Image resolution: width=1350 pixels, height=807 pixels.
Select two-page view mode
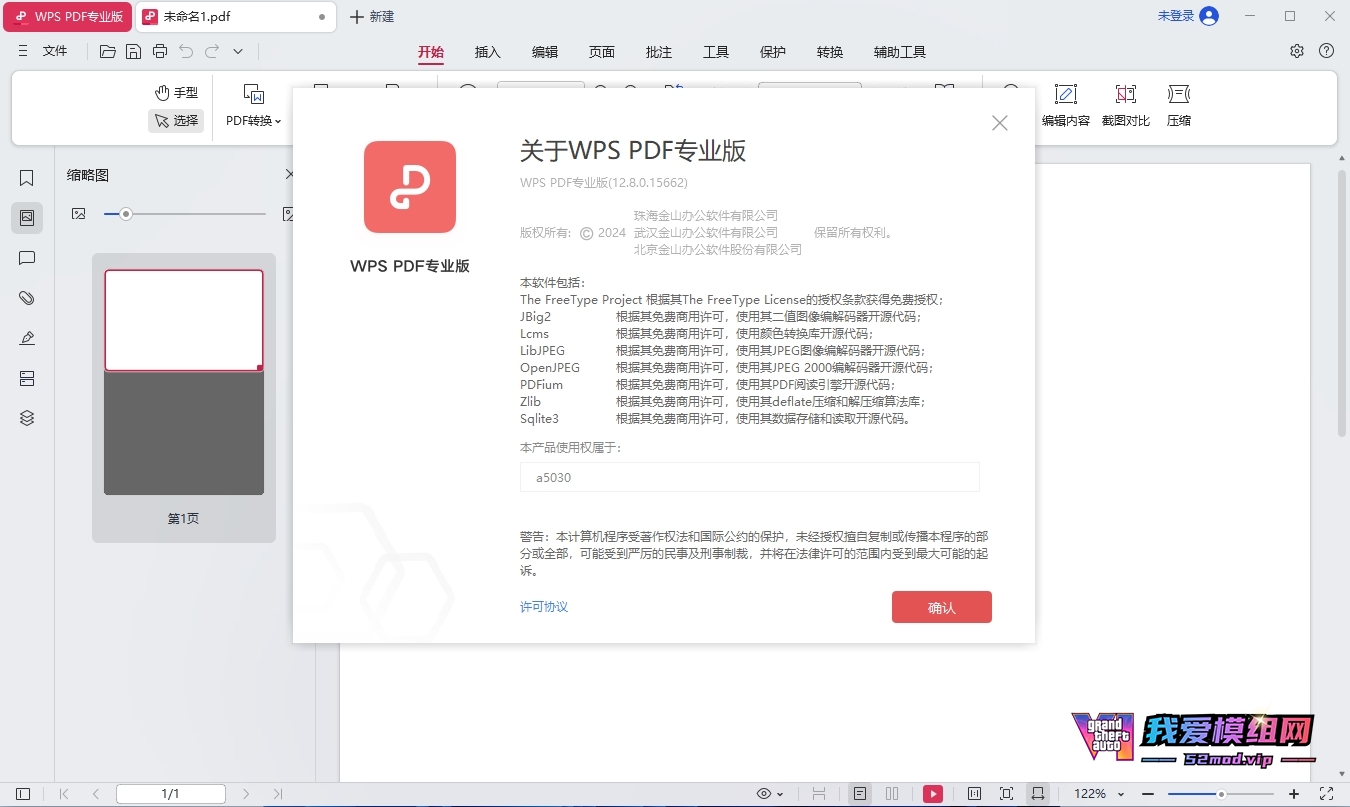(892, 794)
